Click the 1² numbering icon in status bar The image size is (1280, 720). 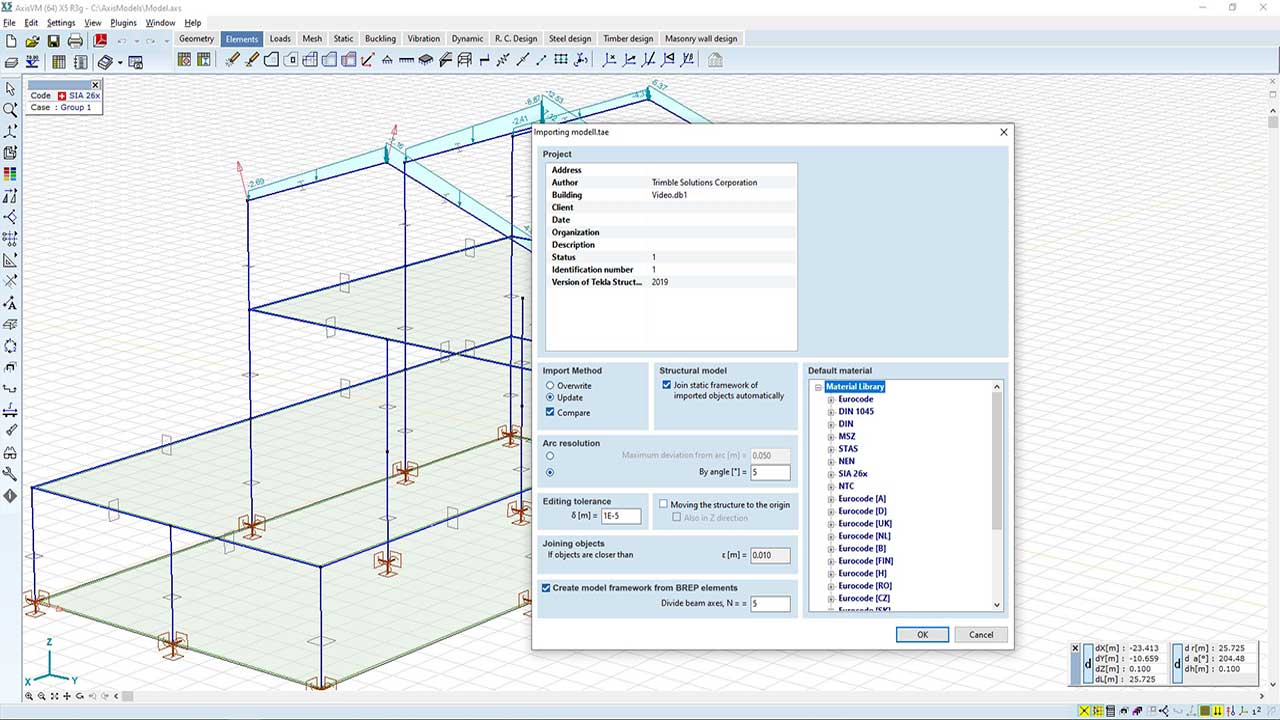[1258, 711]
